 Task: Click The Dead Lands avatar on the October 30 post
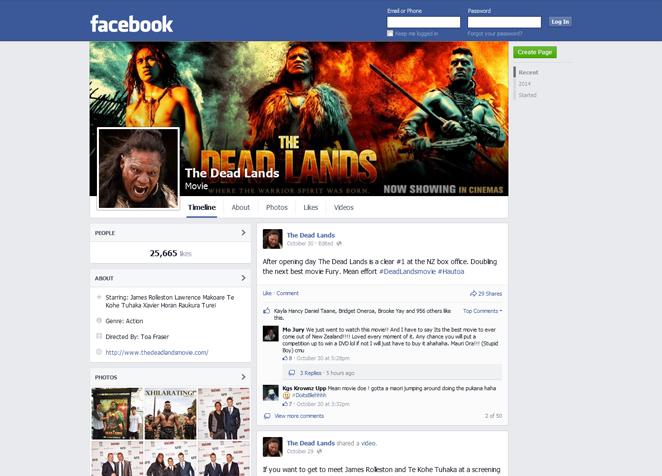click(272, 239)
